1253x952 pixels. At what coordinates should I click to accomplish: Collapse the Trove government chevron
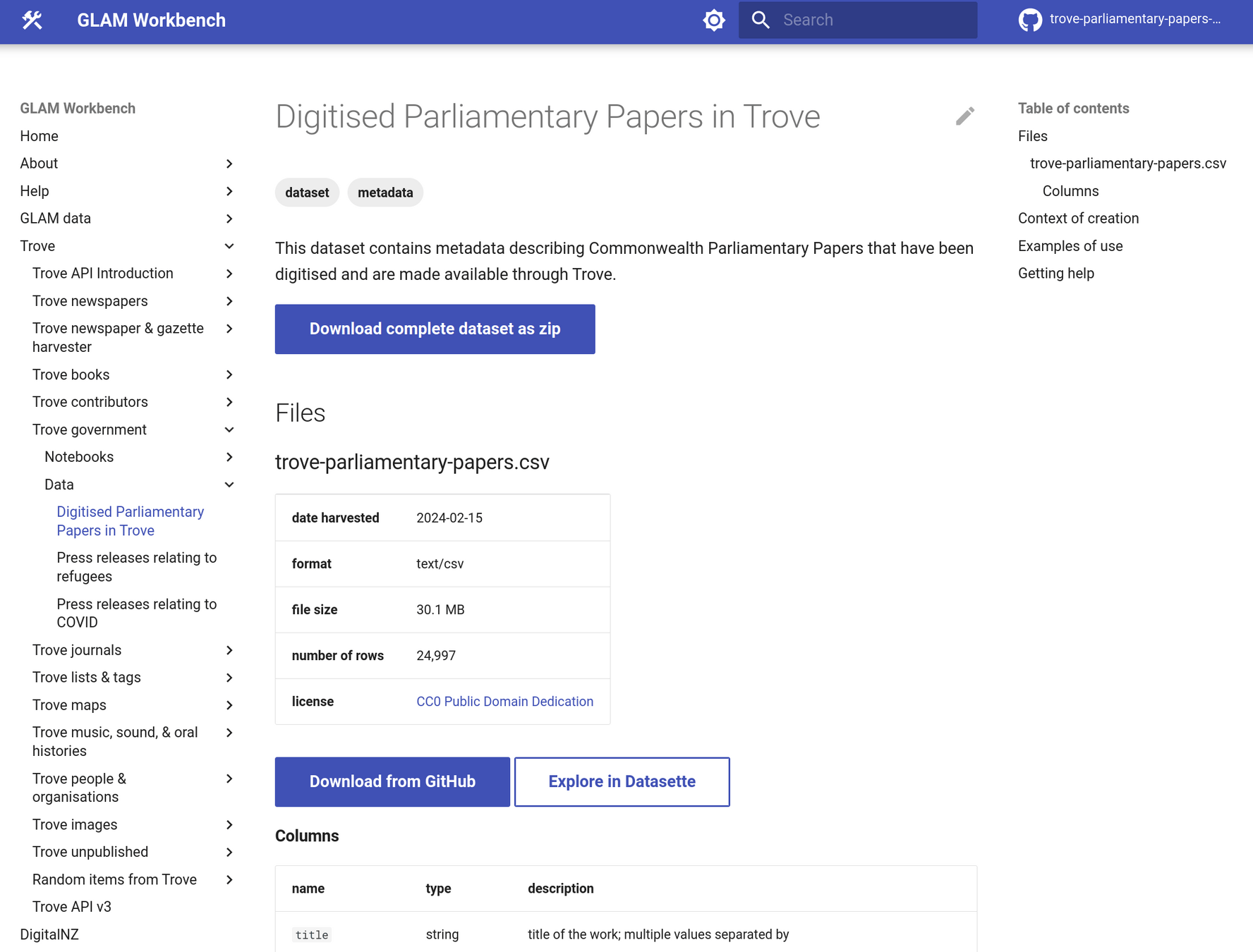pyautogui.click(x=229, y=429)
